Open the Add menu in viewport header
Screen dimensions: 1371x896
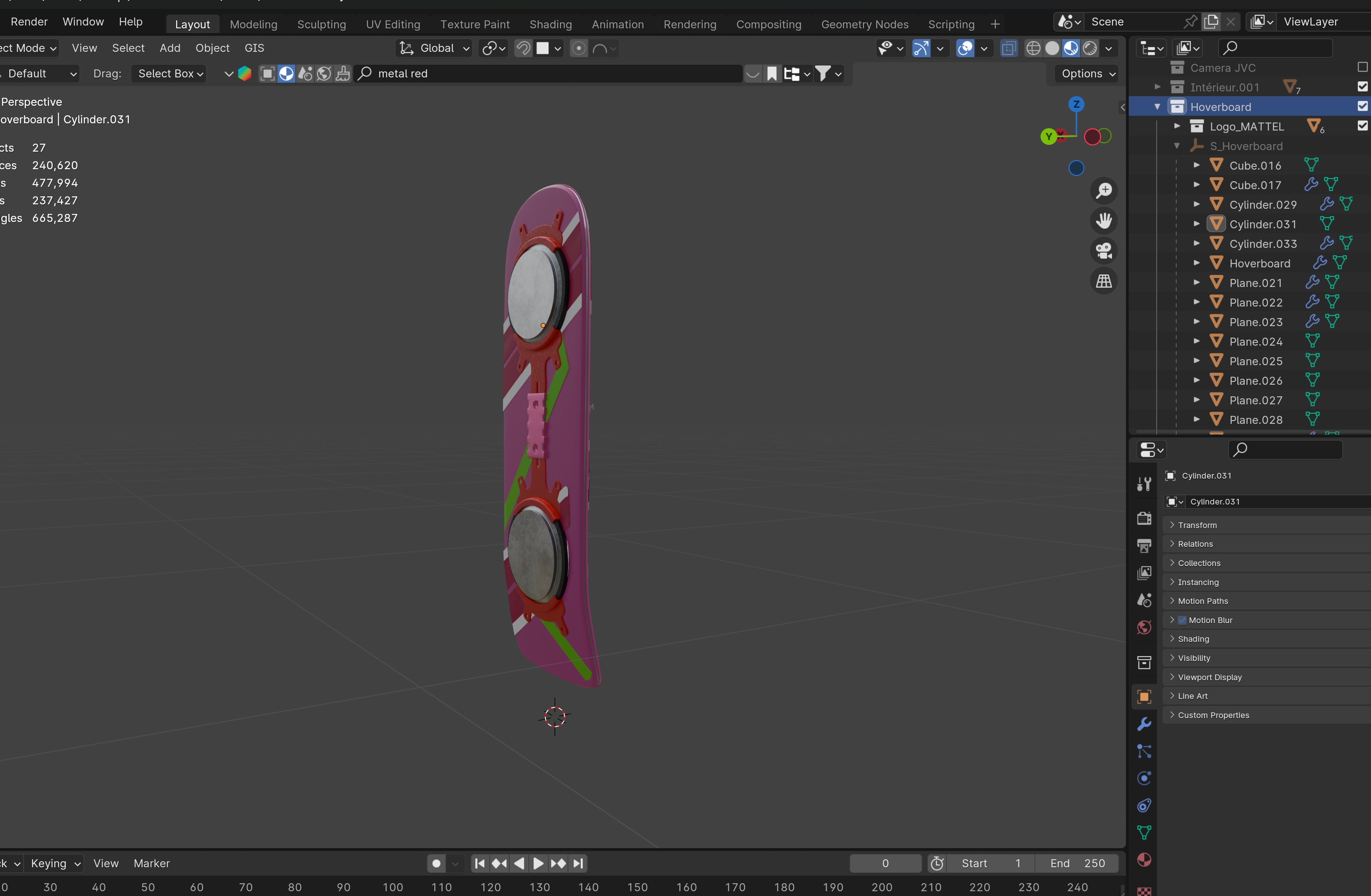(x=170, y=48)
